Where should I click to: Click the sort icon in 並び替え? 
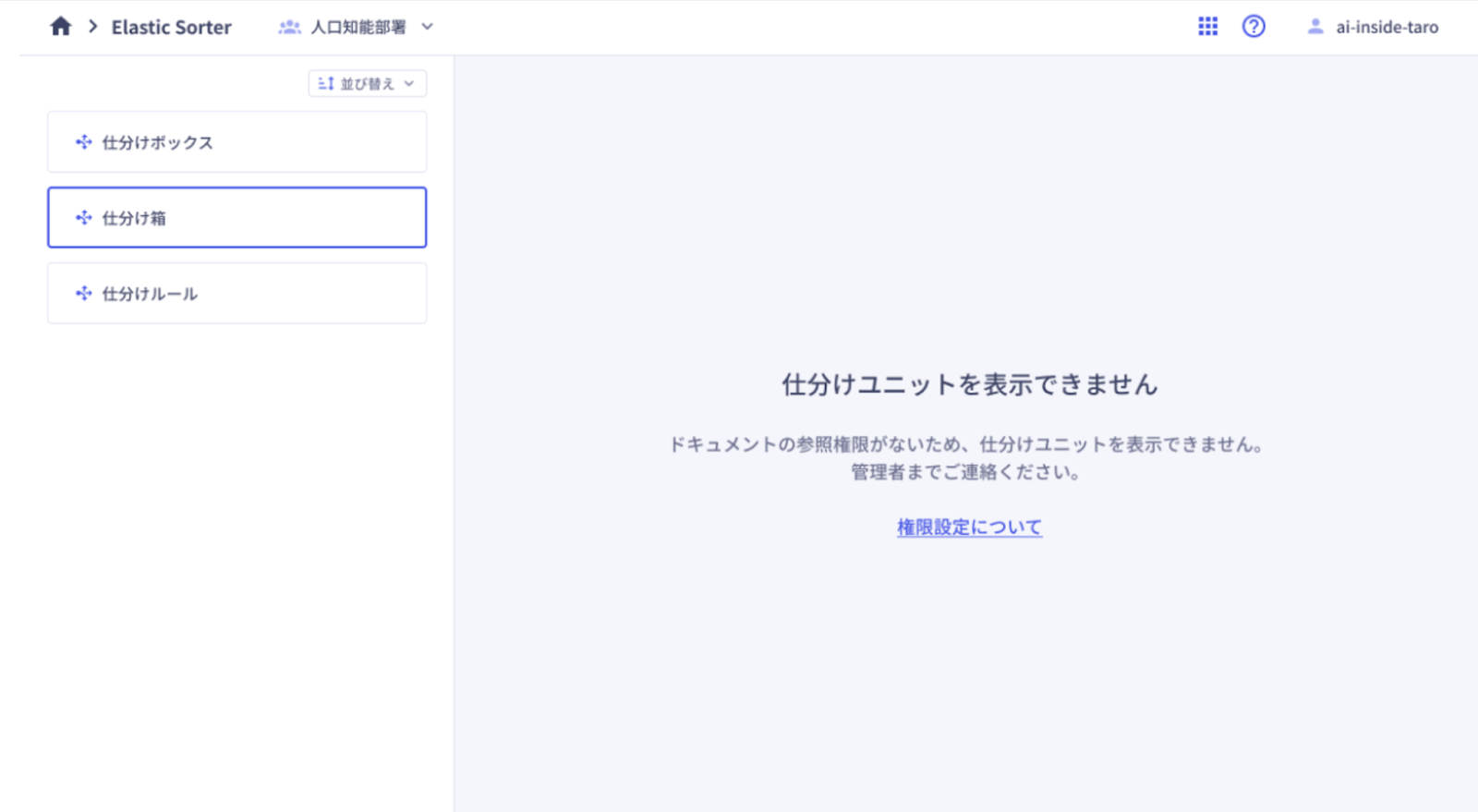pos(325,84)
